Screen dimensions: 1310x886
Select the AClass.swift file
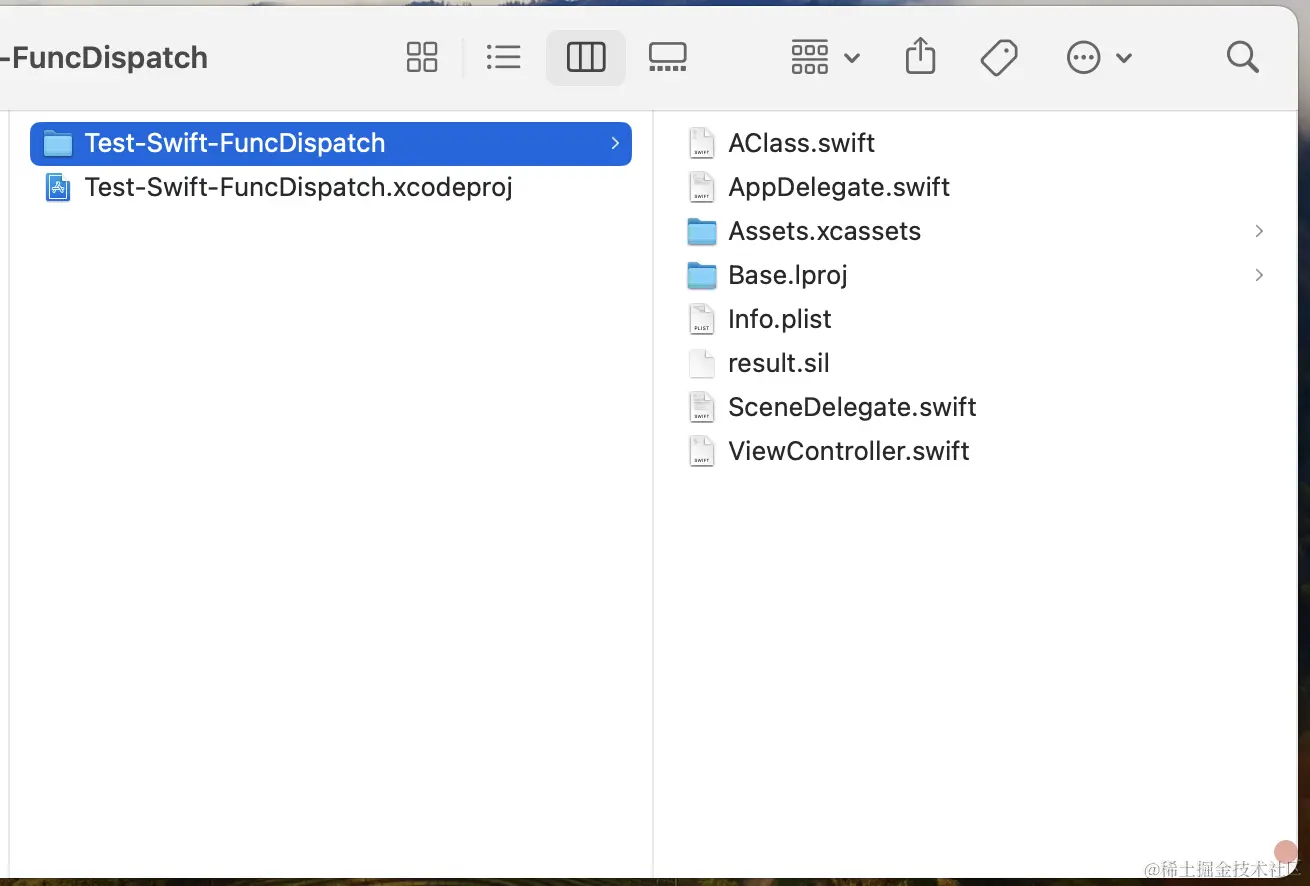coord(801,143)
